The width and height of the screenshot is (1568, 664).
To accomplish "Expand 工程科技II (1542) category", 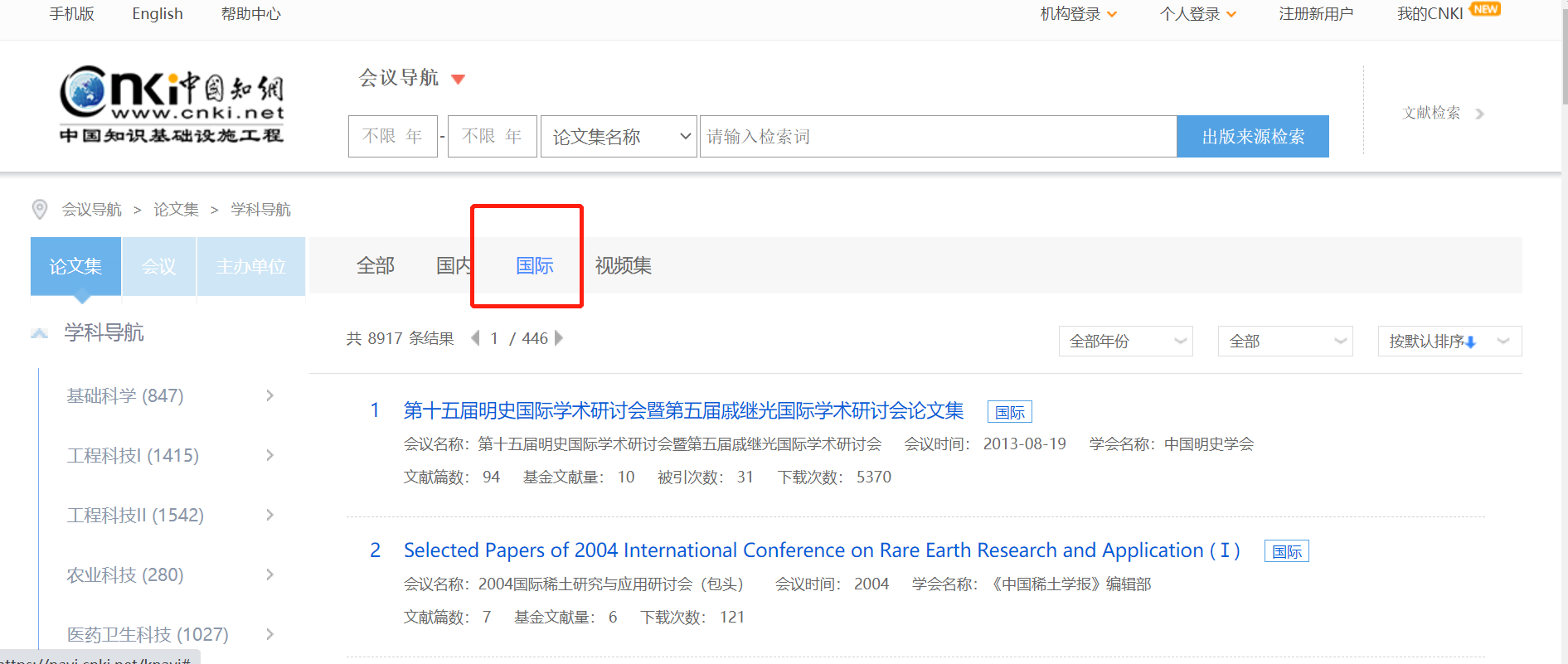I will 269,516.
